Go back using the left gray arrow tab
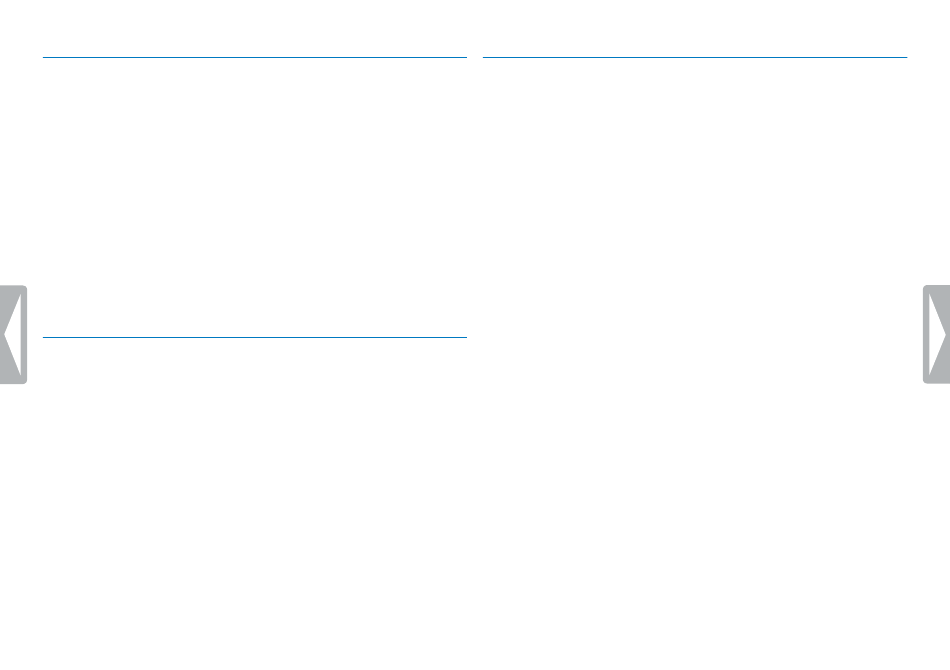The width and height of the screenshot is (950, 670). point(13,334)
